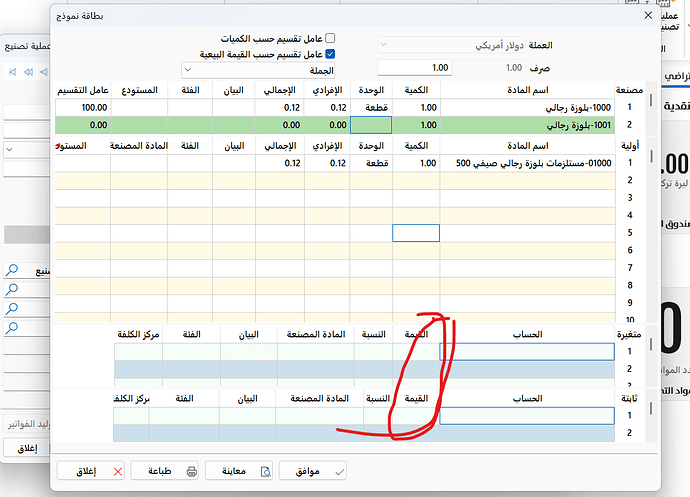Click the printer icon on طباعة
This screenshot has width=690, height=497.
point(192,471)
